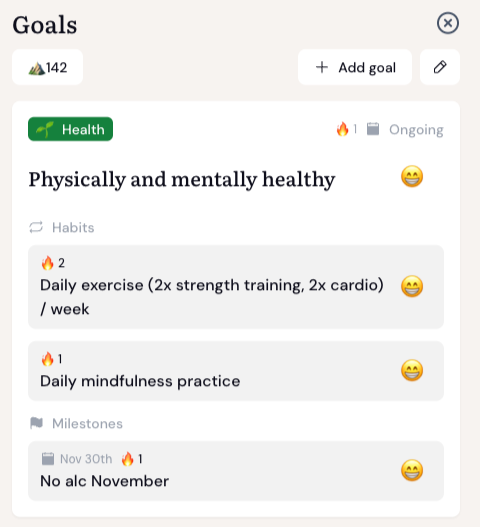This screenshot has height=527, width=480.
Task: Open the Daily mindfulness practice habit
Action: pos(236,371)
